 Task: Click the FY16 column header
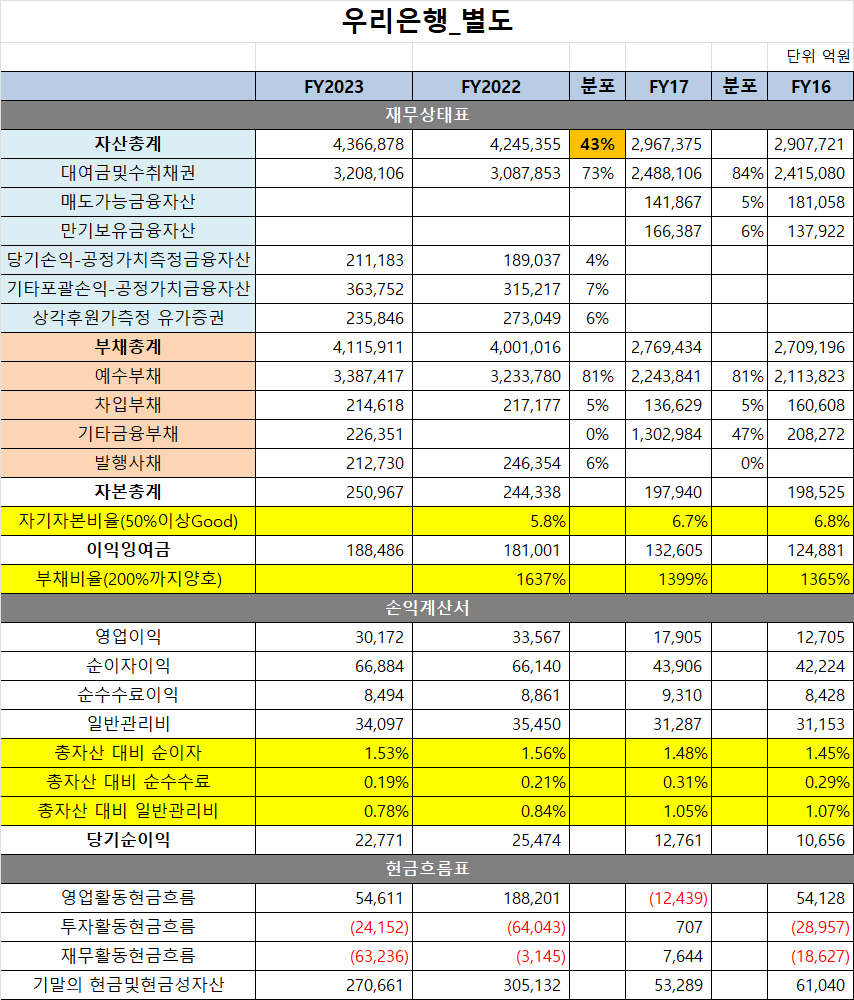click(x=809, y=87)
